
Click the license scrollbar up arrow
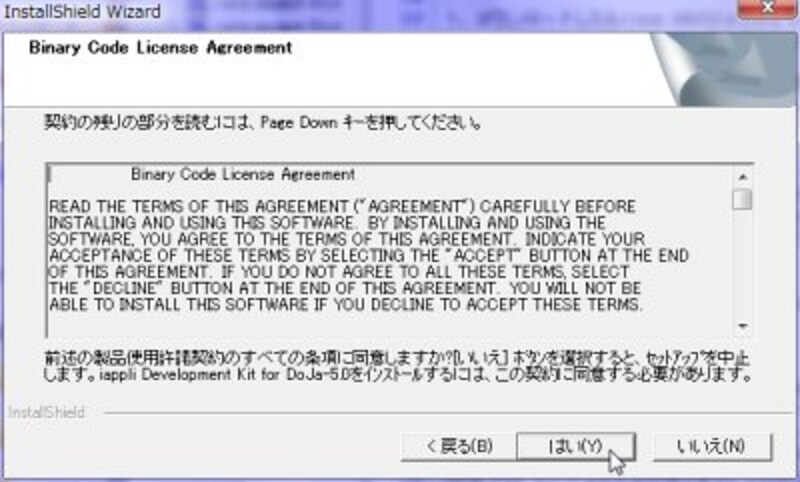coord(742,176)
